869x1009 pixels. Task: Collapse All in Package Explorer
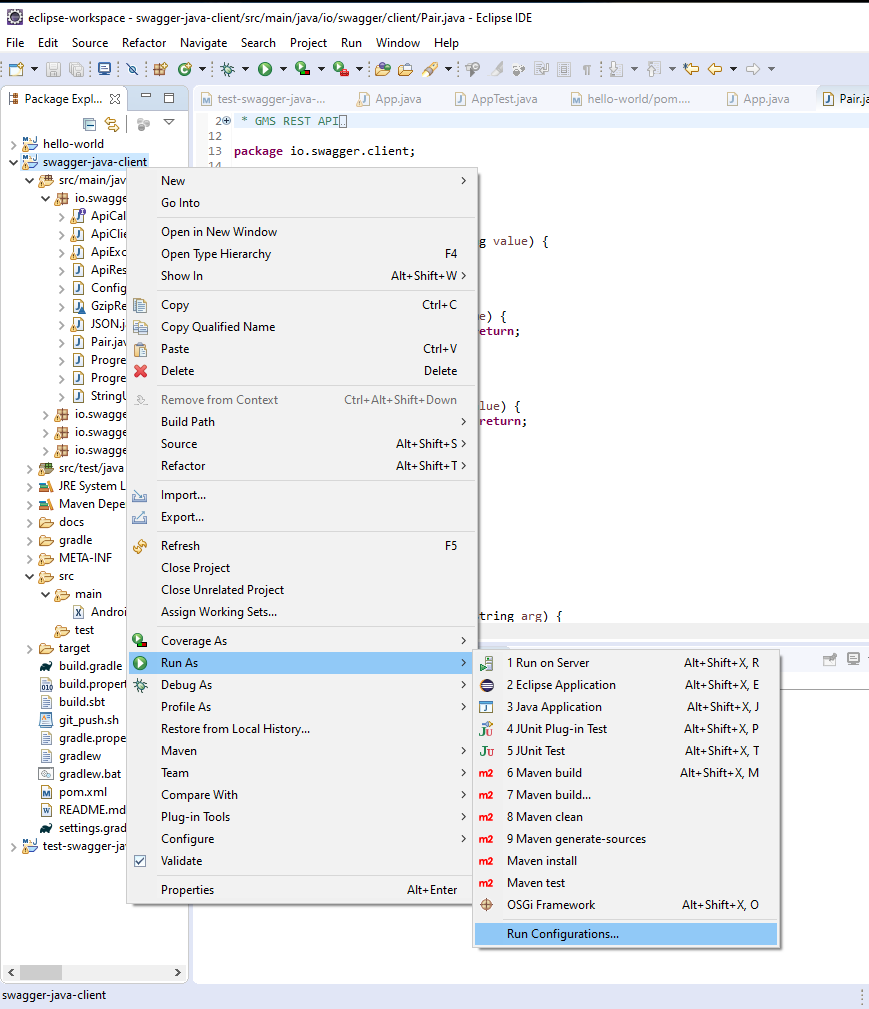pyautogui.click(x=90, y=123)
